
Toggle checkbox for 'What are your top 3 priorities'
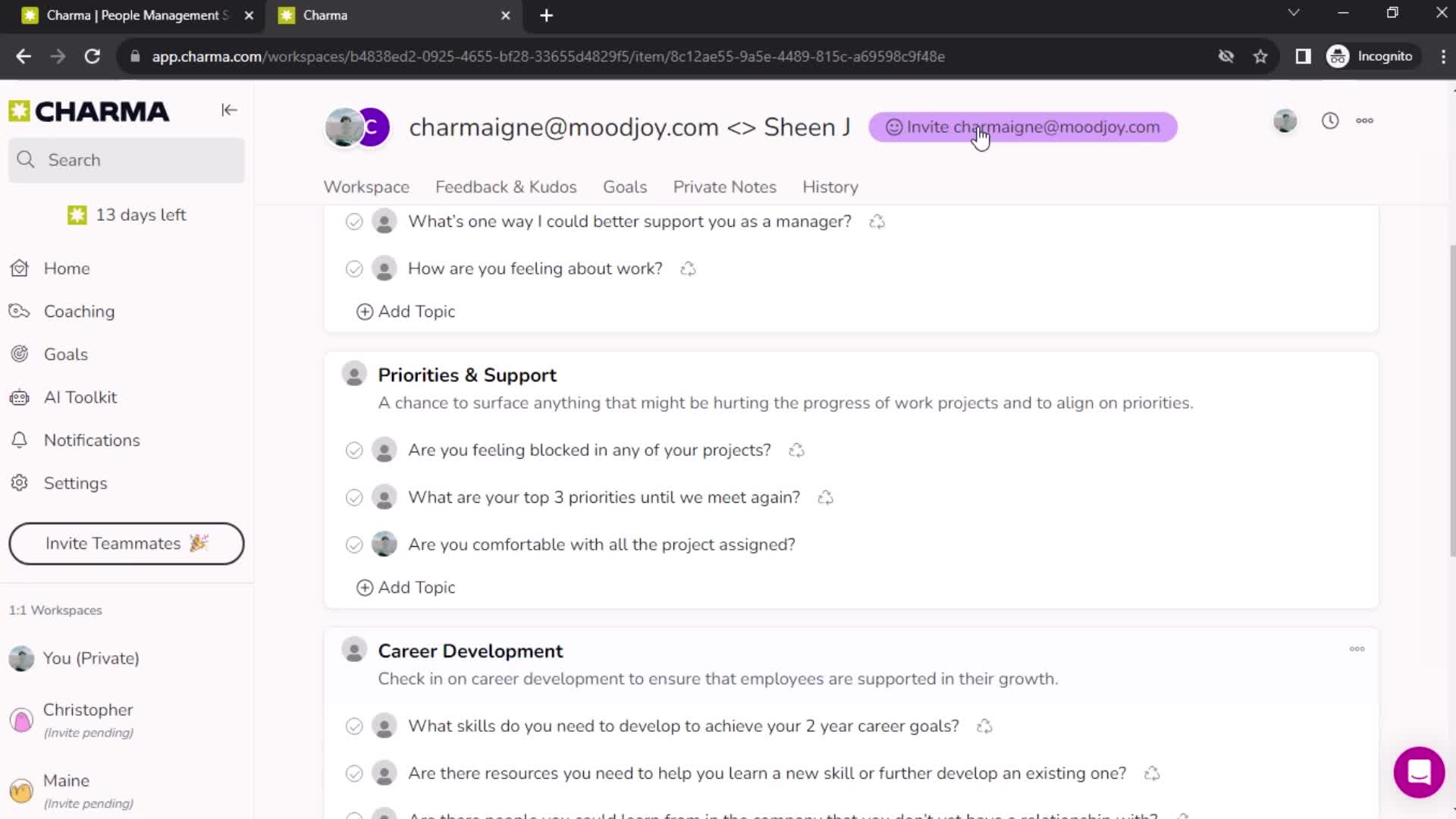355,497
